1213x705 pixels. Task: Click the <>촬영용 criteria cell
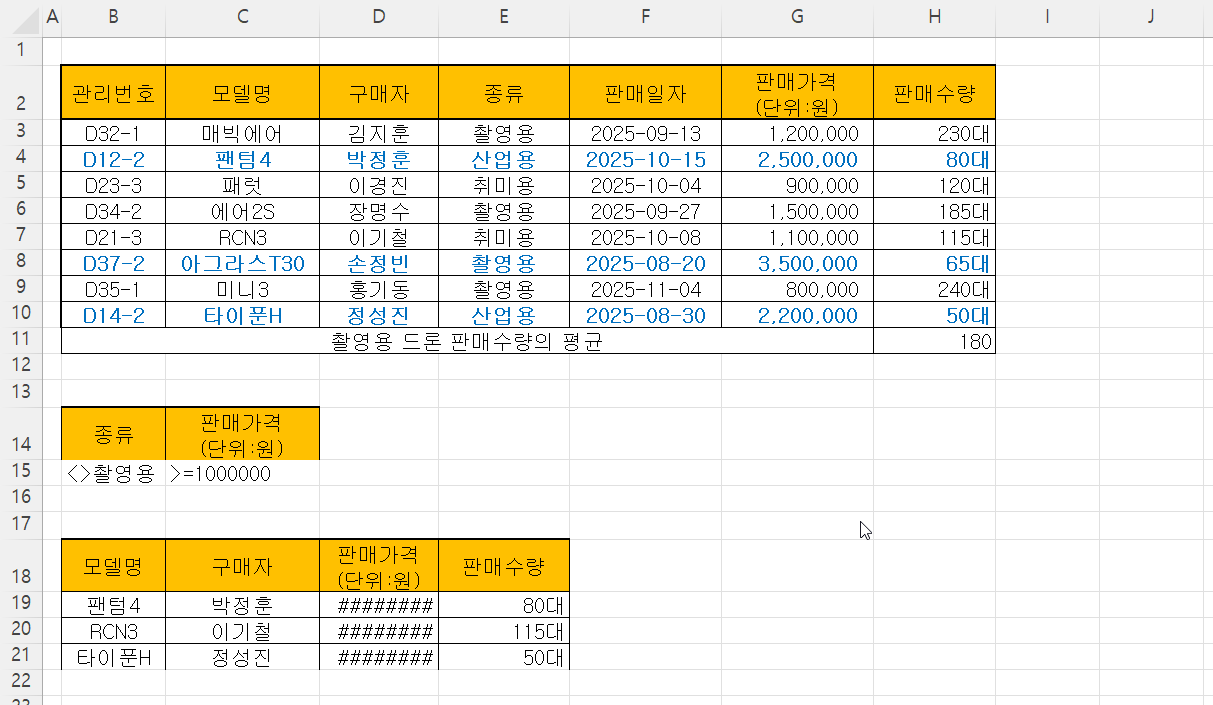tap(113, 473)
